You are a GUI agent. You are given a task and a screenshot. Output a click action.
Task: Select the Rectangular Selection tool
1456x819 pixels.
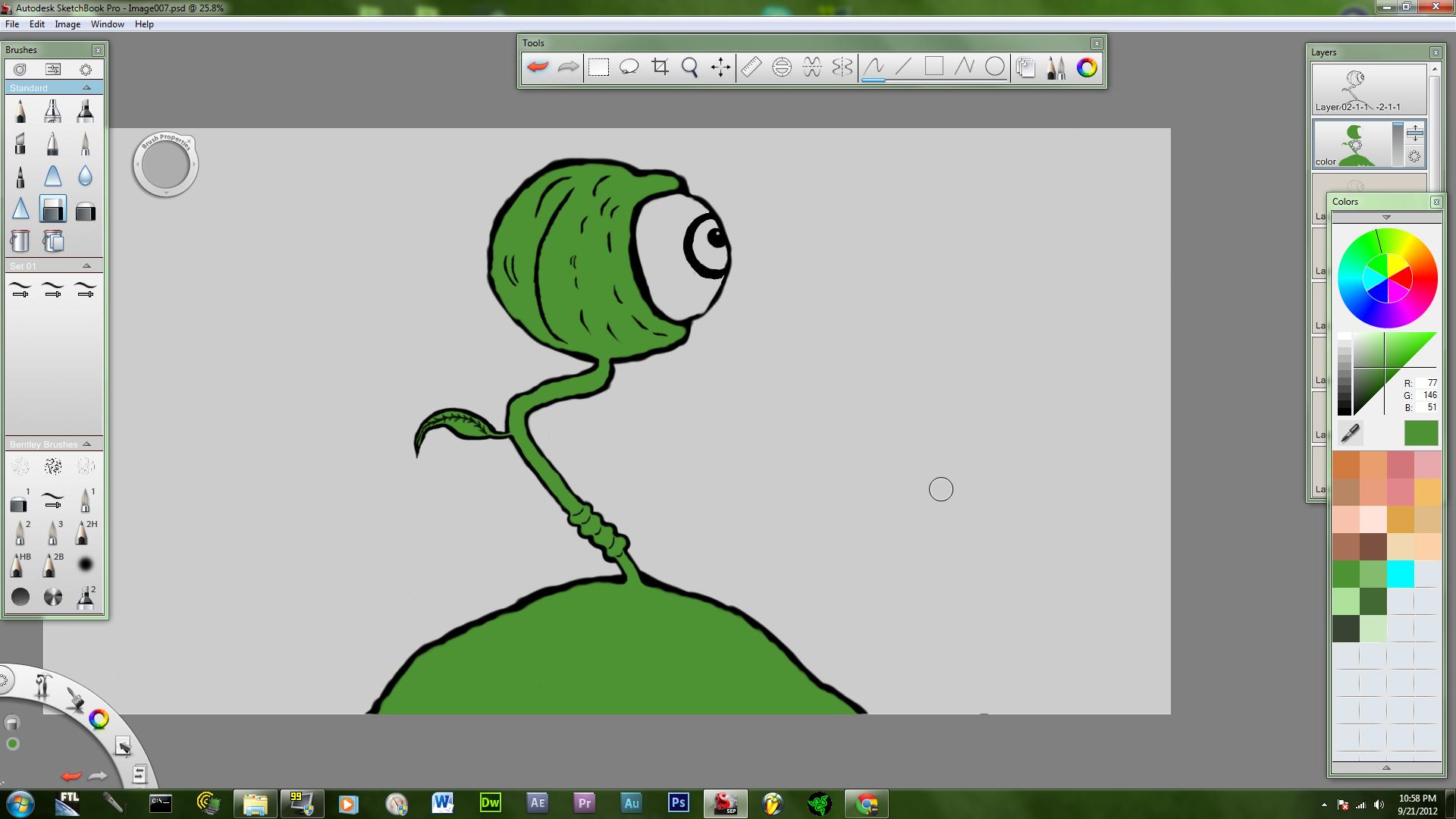598,67
